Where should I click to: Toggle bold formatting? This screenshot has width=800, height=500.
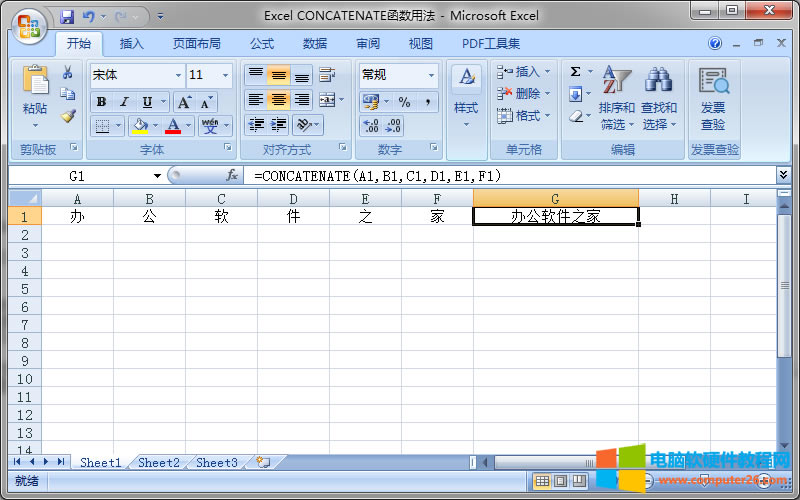(102, 102)
